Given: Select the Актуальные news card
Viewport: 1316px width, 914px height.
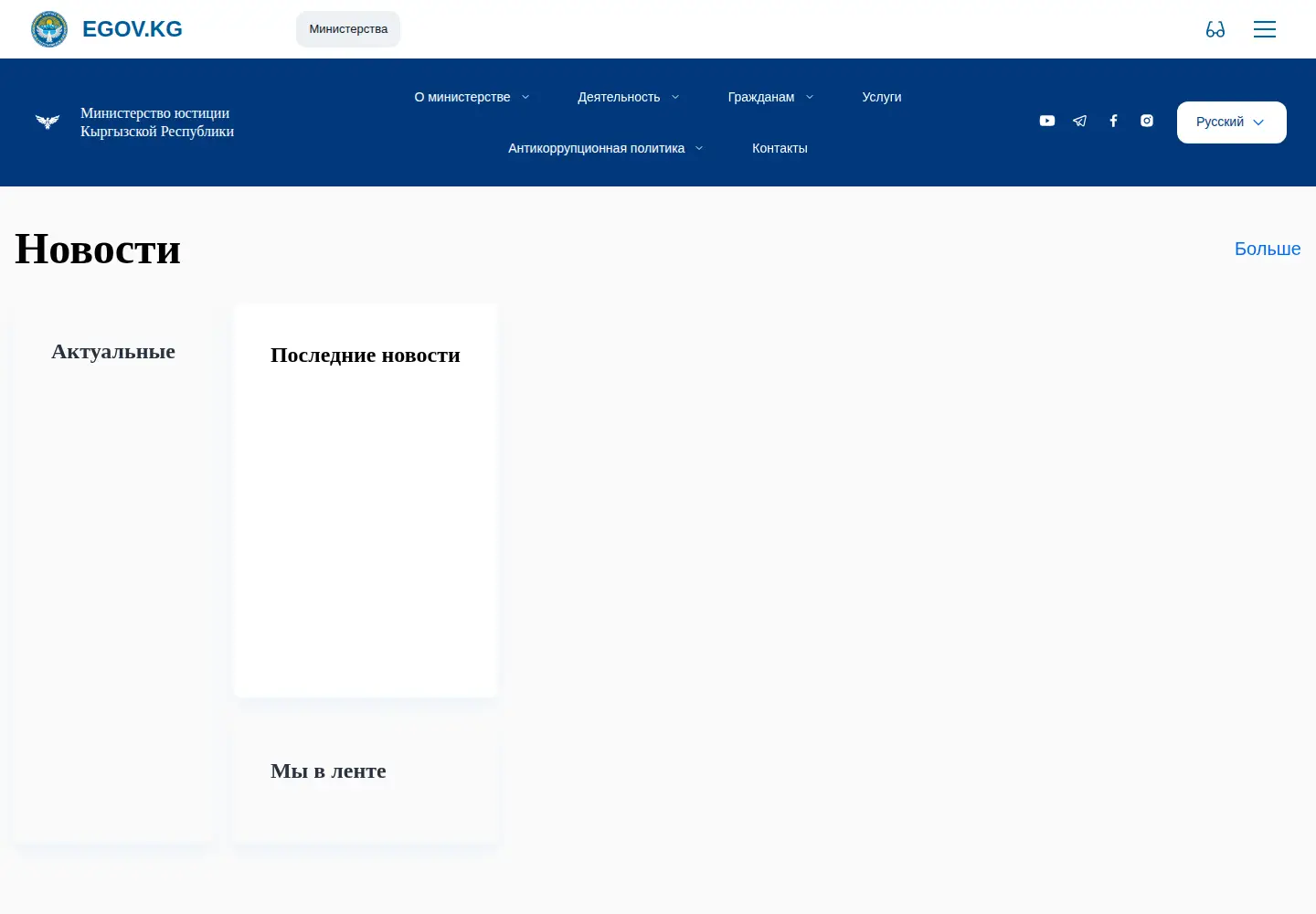Looking at the screenshot, I should 113,574.
